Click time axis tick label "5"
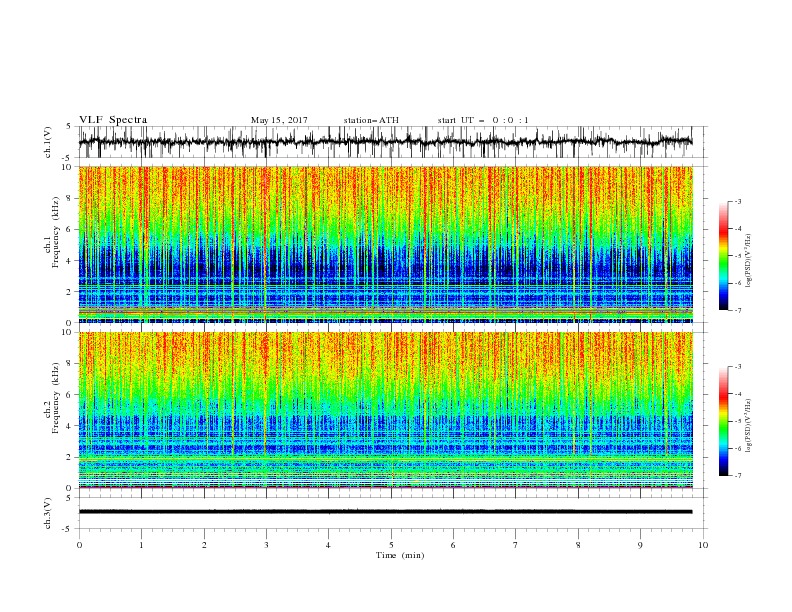The height and width of the screenshot is (612, 792). (391, 545)
